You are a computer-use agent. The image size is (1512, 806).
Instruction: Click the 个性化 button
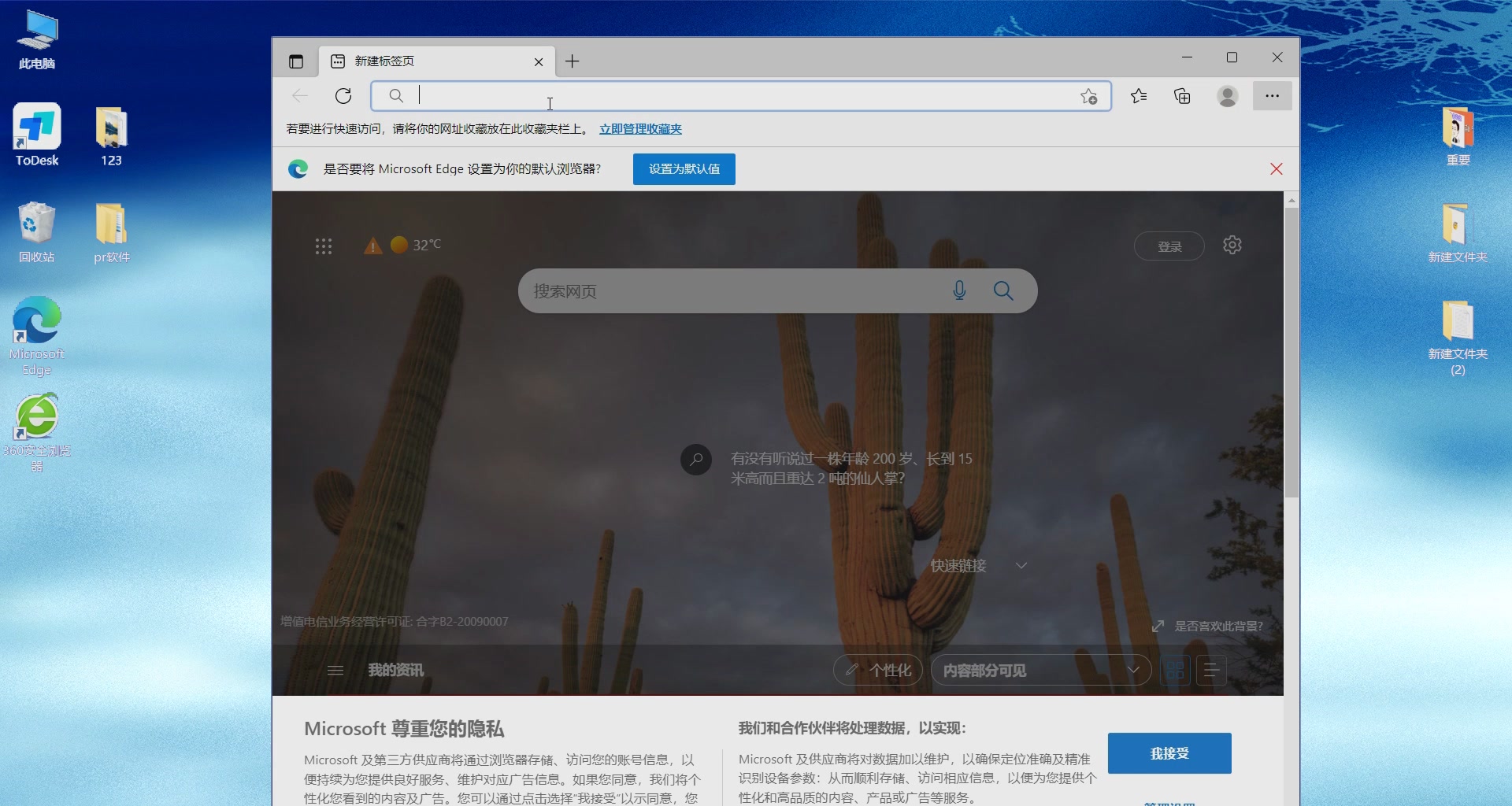(878, 671)
